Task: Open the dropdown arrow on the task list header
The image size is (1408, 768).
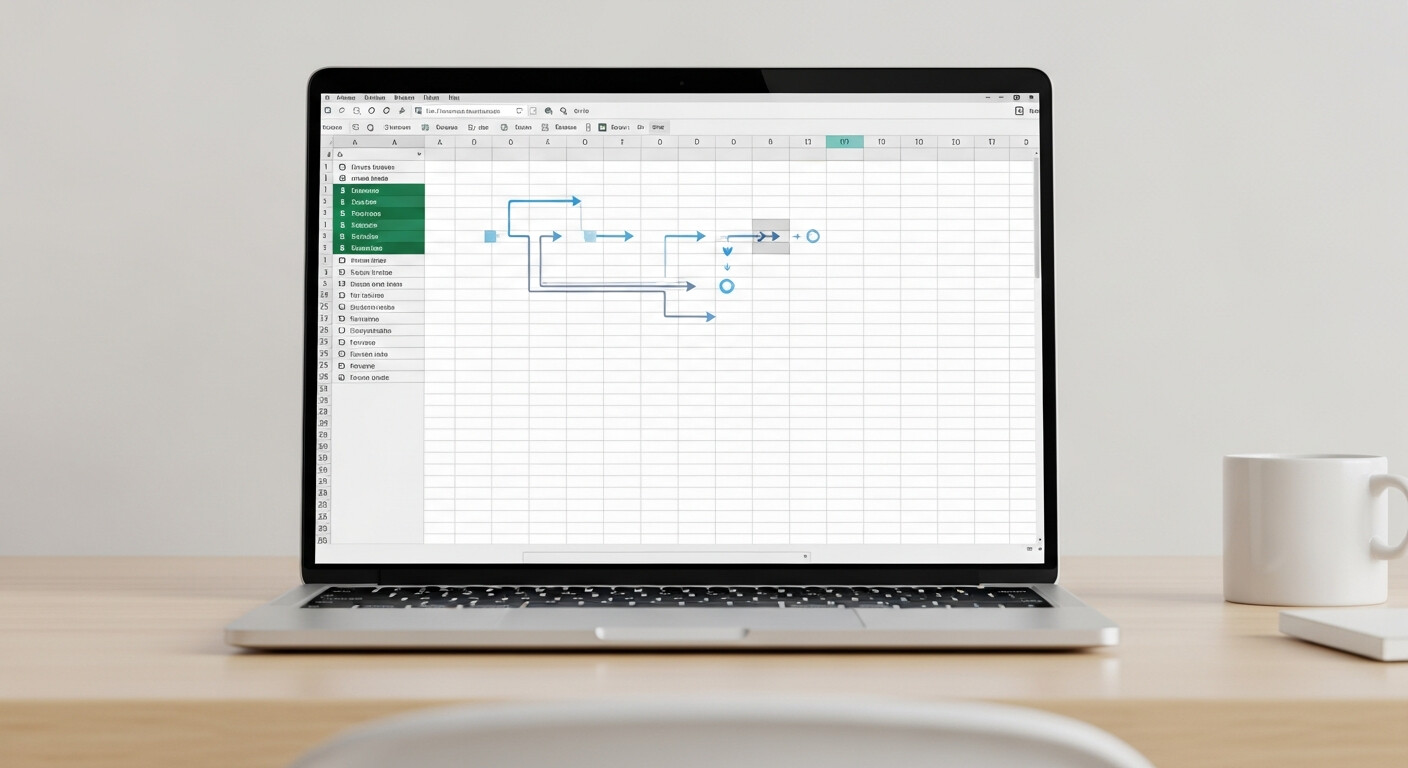Action: click(x=418, y=155)
